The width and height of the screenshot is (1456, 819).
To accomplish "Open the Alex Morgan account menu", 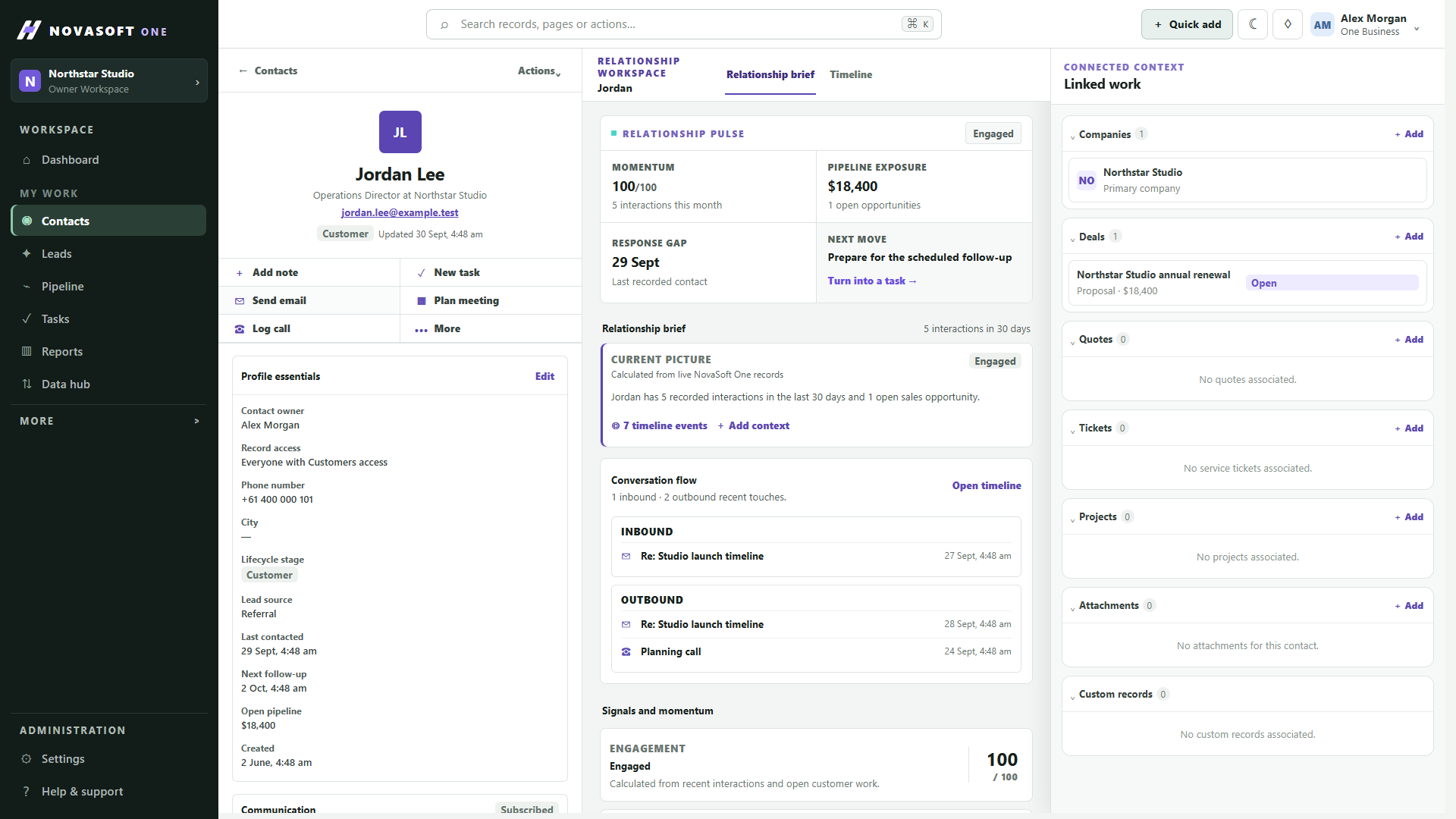I will point(1366,24).
